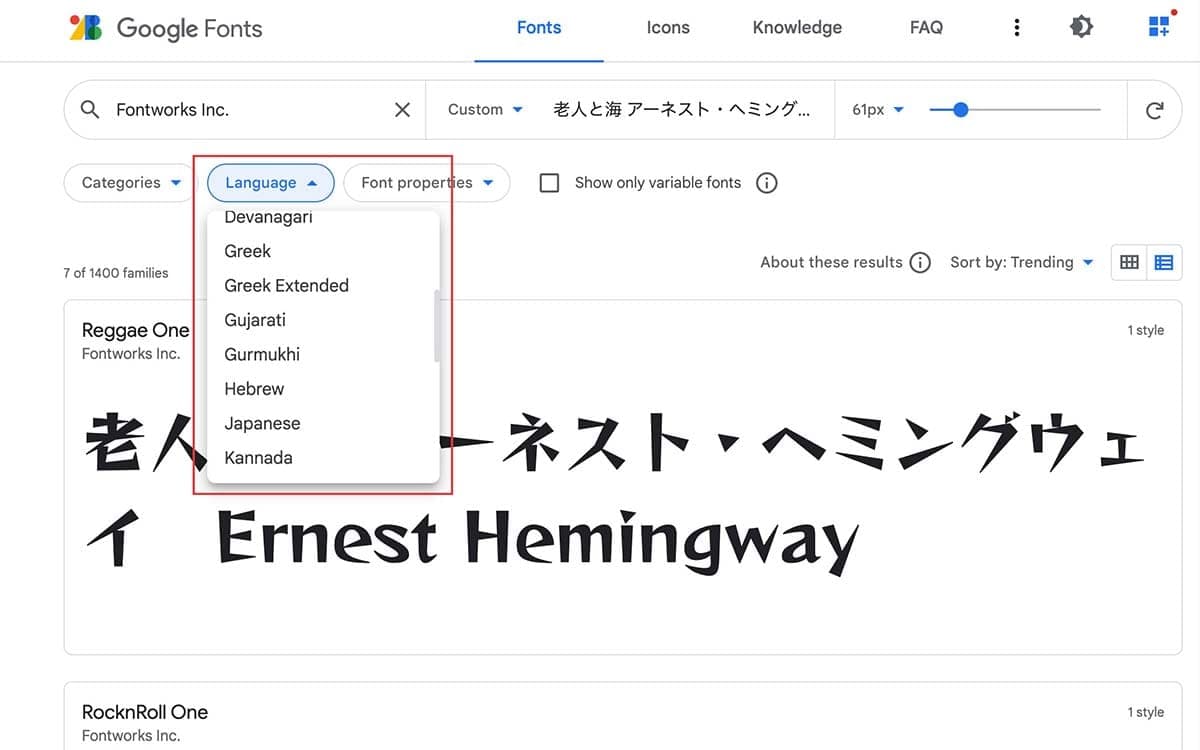Switch to the Icons tab

coord(668,27)
